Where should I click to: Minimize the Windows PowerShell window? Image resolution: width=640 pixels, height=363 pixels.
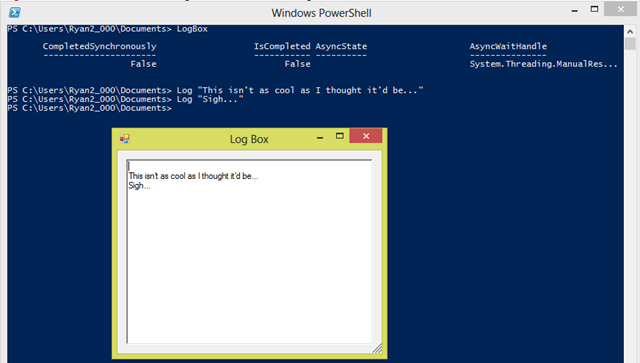point(575,11)
